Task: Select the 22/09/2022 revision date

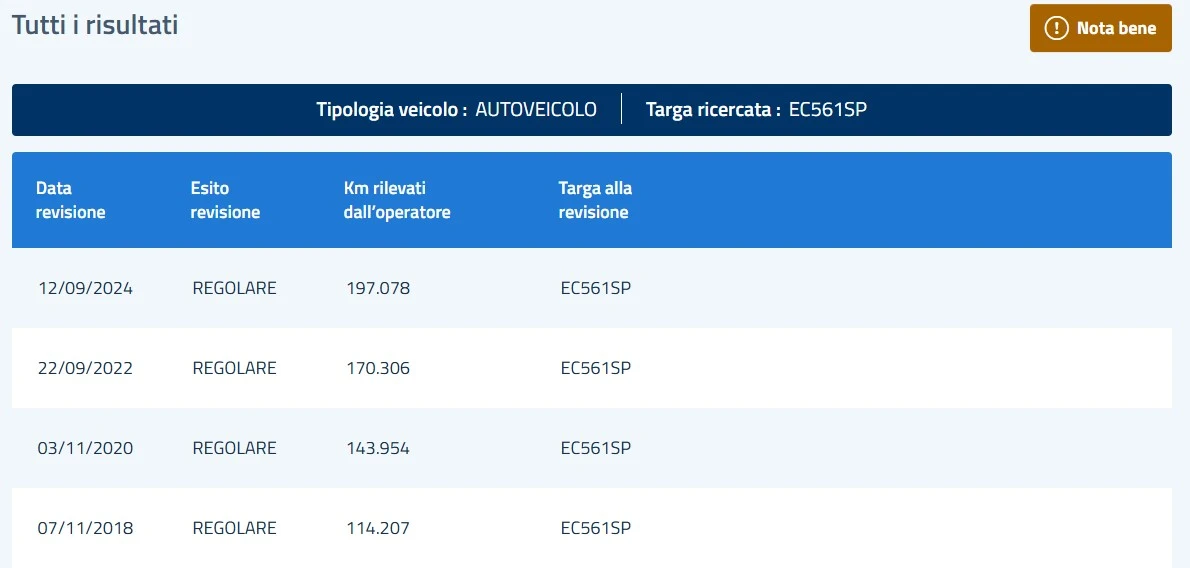Action: [85, 368]
